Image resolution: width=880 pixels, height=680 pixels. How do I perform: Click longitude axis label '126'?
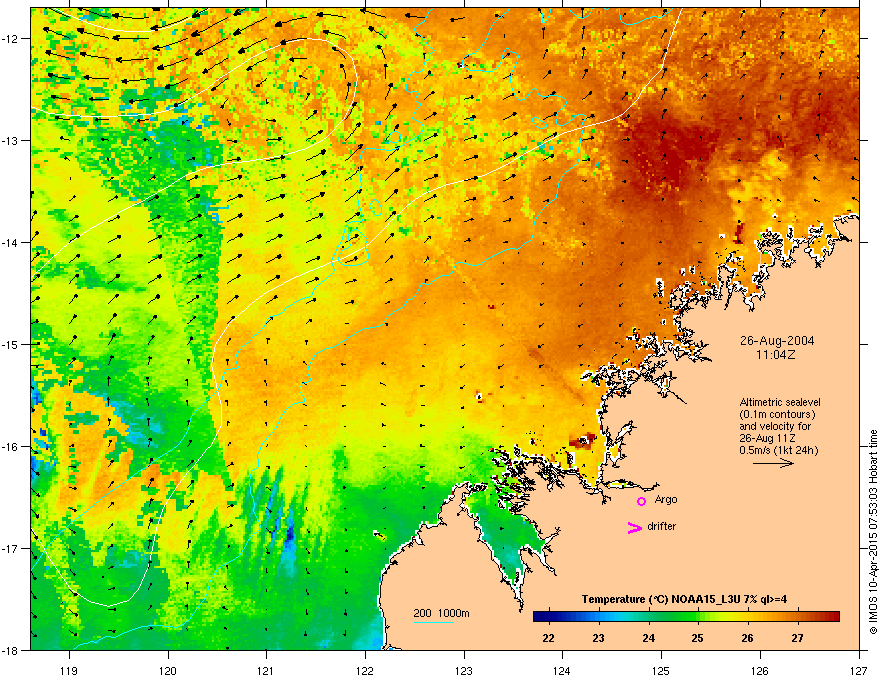click(x=760, y=670)
